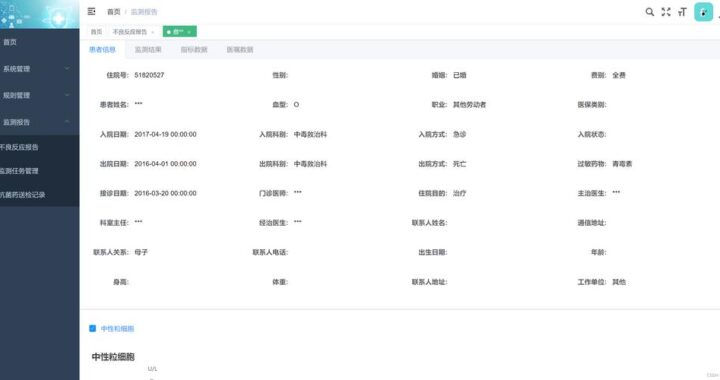
Task: Click the 联系人电话 field label
Action: point(270,252)
